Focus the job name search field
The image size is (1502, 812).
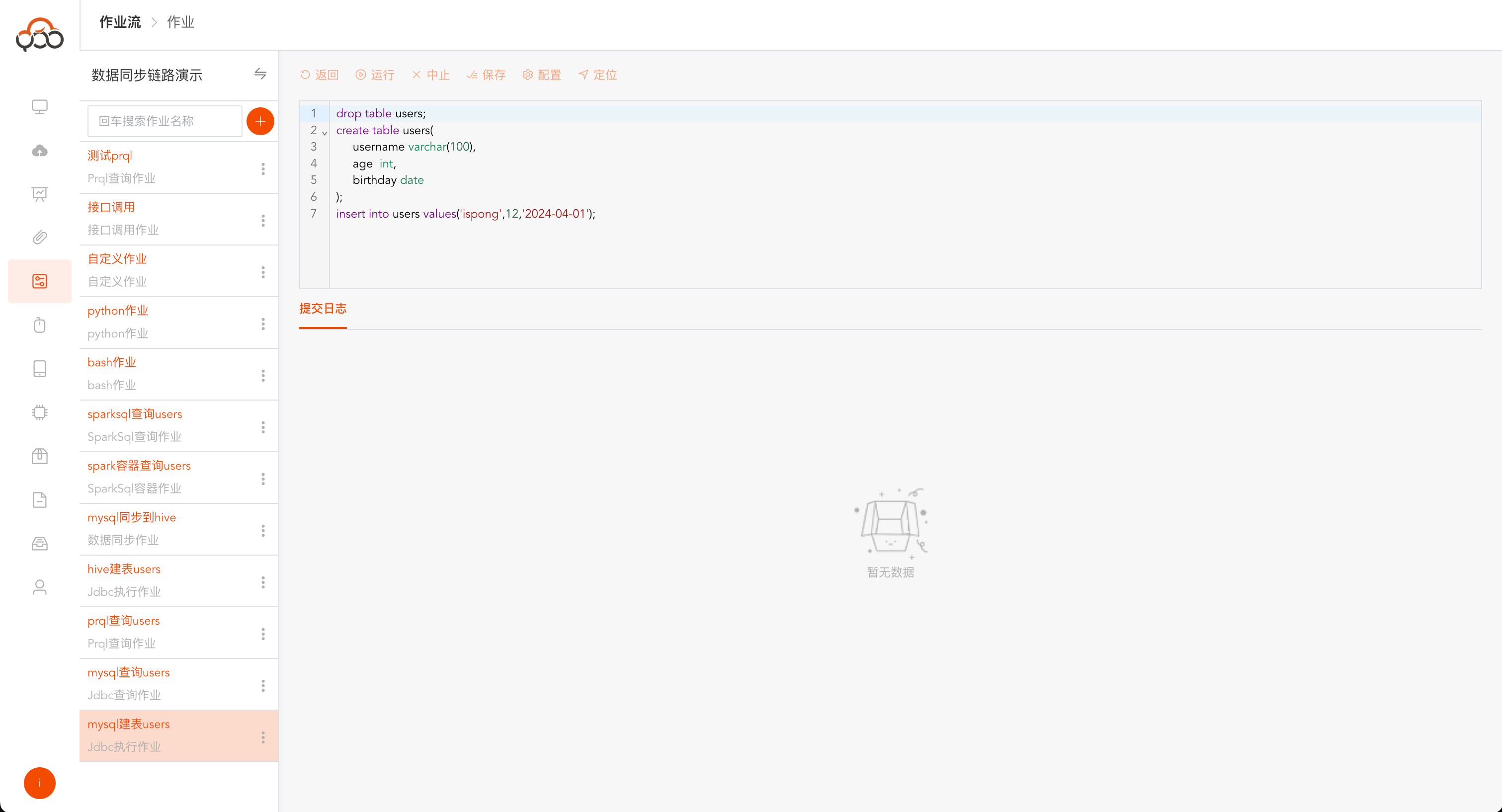coord(165,121)
